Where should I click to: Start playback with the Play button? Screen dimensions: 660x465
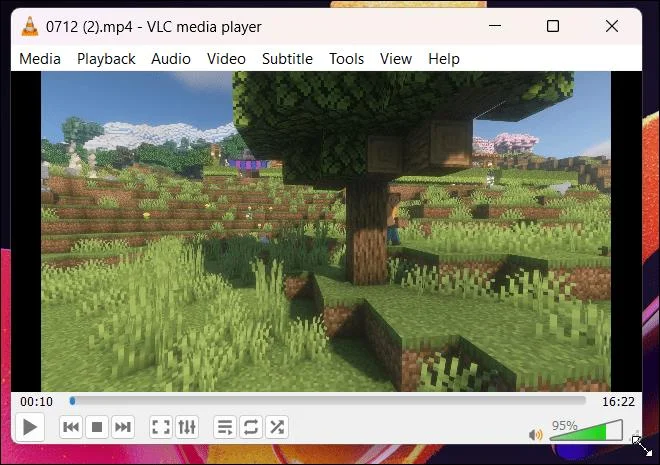click(29, 427)
